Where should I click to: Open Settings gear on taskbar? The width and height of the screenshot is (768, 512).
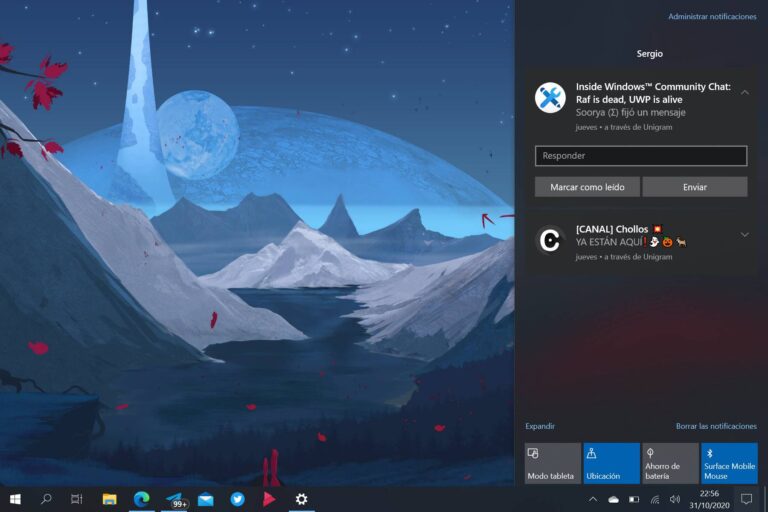pos(301,499)
